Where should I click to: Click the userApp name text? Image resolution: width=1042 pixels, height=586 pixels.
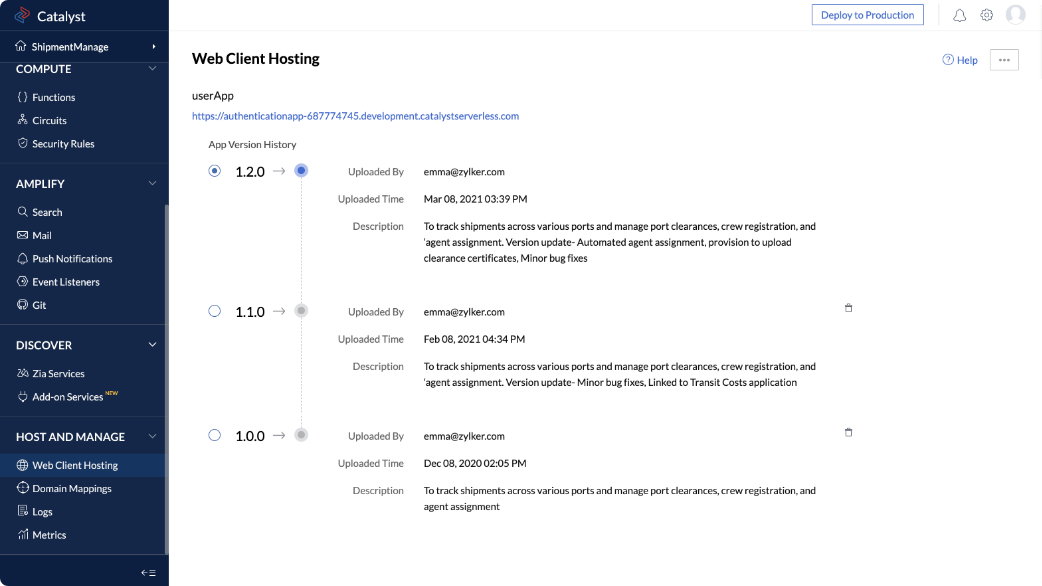point(213,96)
